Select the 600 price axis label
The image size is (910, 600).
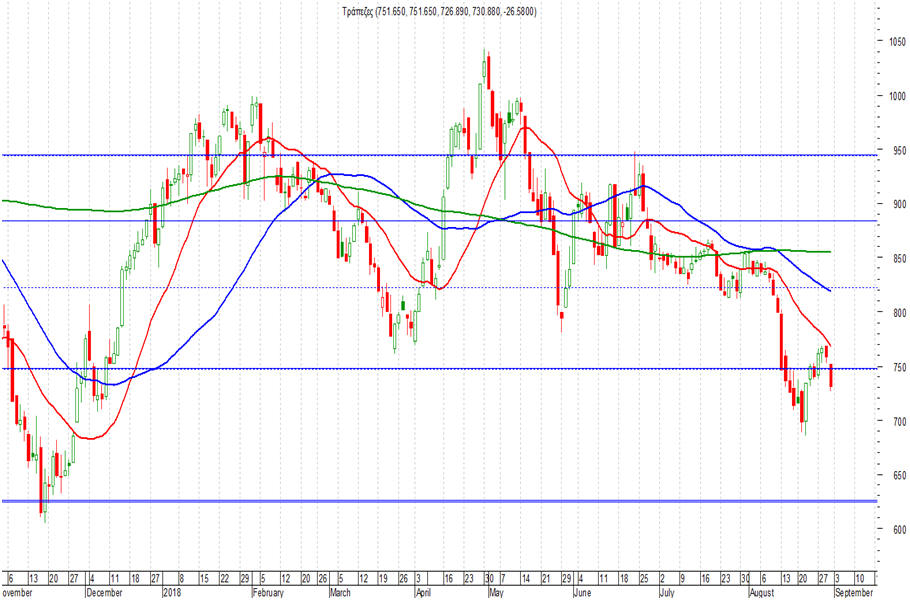pos(897,529)
